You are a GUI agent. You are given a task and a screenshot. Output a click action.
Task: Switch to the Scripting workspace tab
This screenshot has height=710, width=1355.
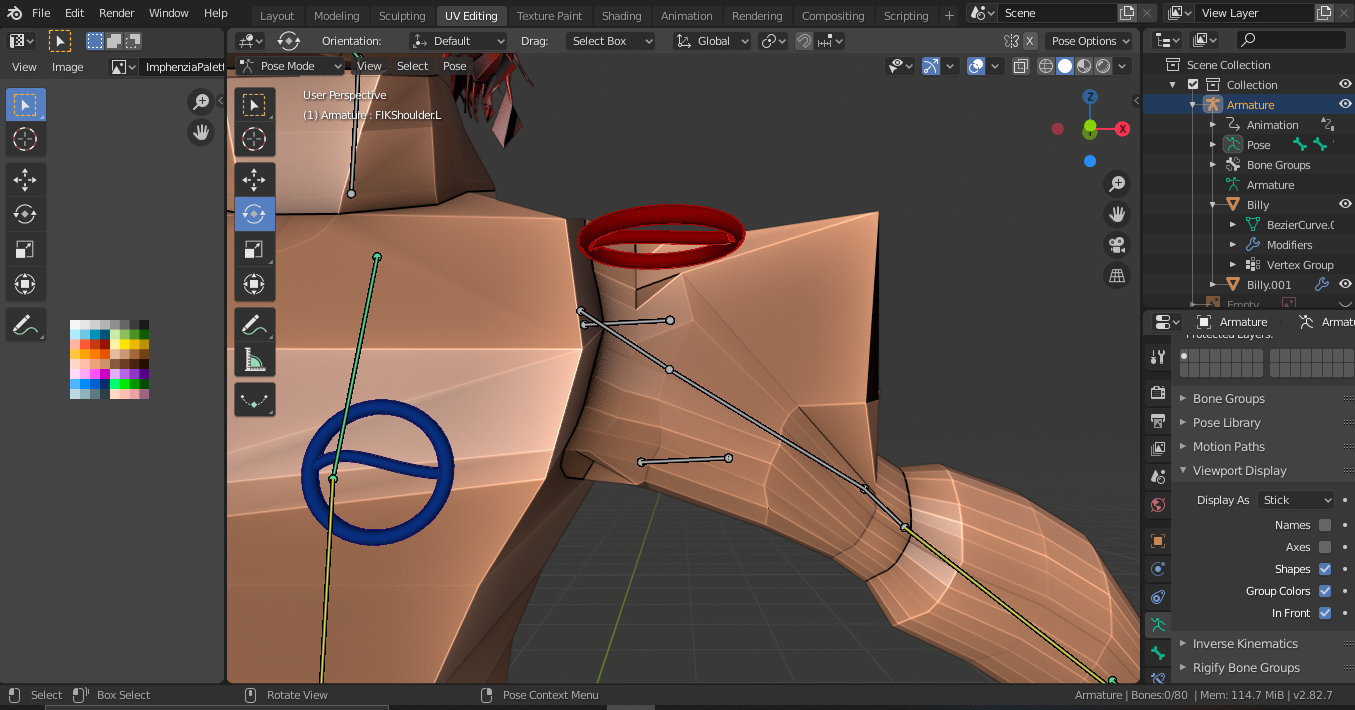(906, 16)
